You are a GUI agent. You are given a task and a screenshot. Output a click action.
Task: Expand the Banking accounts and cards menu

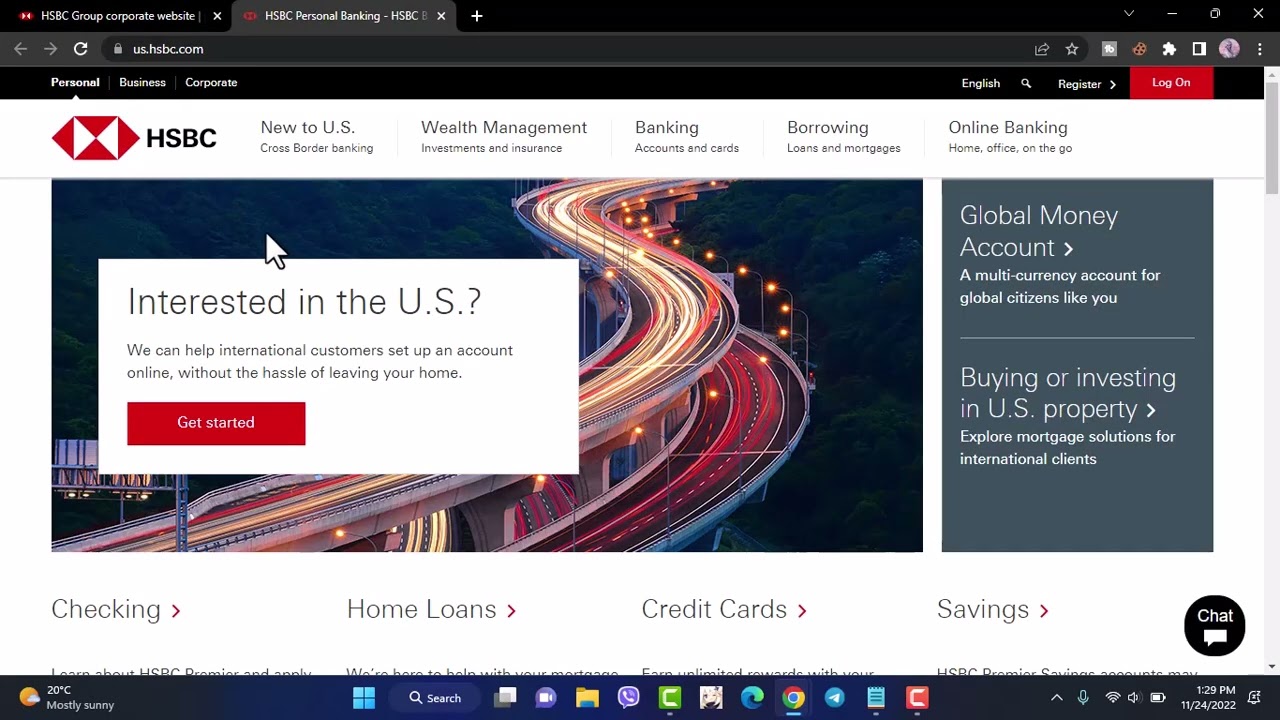pyautogui.click(x=687, y=137)
